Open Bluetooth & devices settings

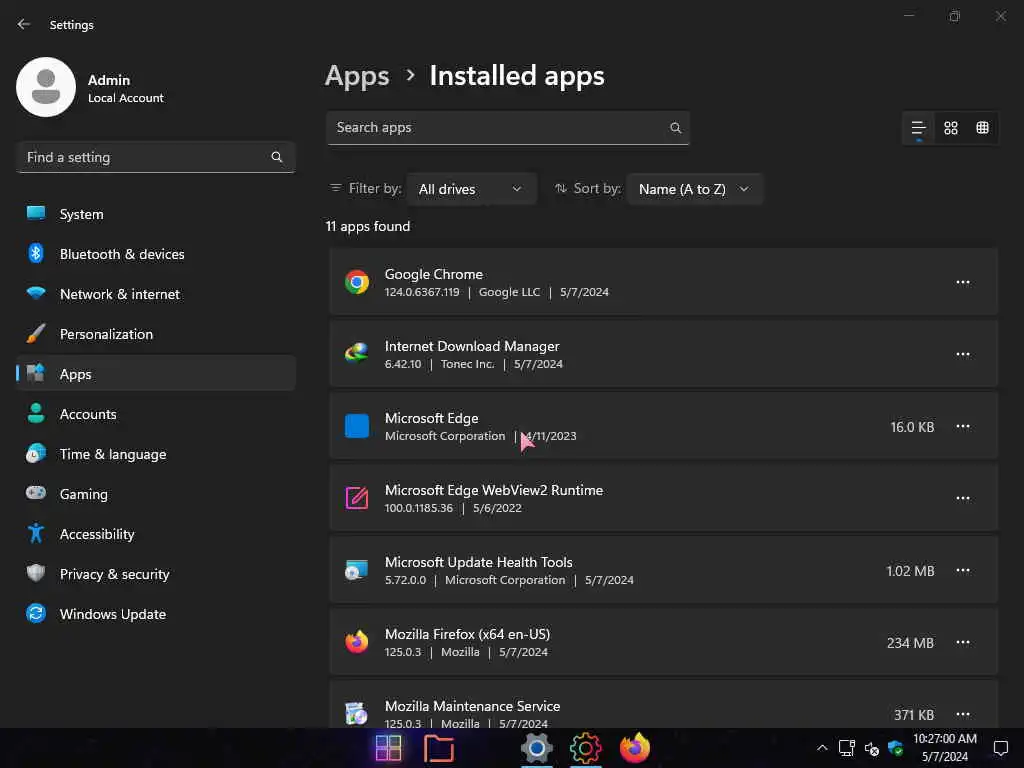(x=155, y=254)
